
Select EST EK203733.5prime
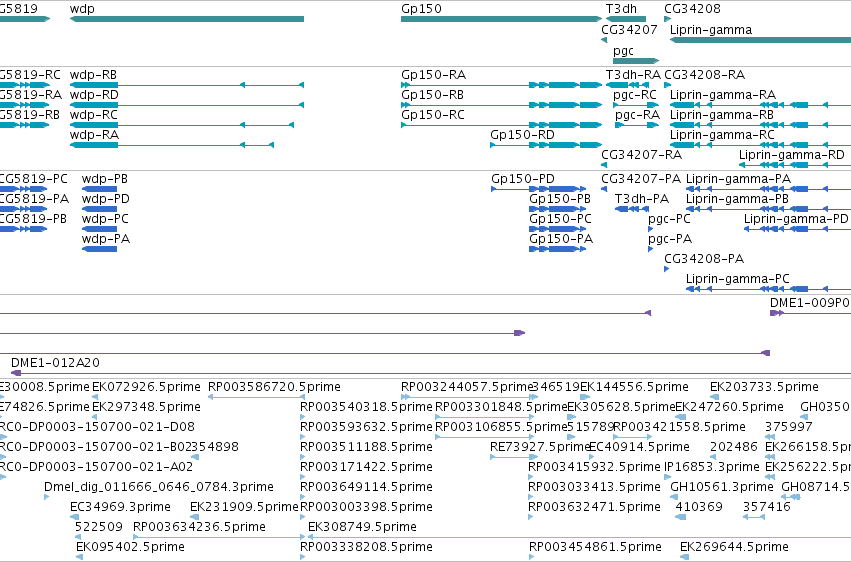click(714, 398)
